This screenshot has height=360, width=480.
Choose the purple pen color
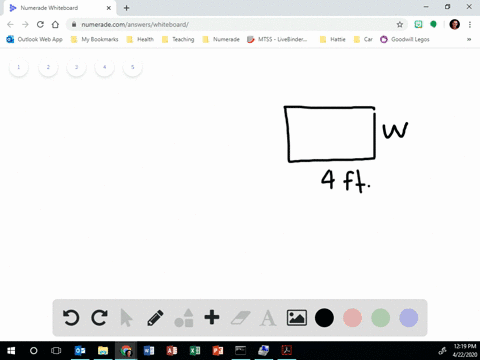[x=409, y=318]
